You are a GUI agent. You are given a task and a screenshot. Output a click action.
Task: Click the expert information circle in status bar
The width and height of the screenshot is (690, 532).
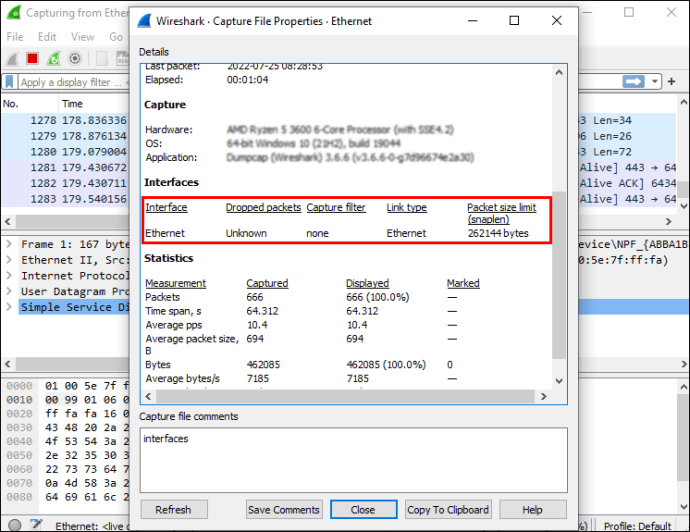click(x=15, y=525)
